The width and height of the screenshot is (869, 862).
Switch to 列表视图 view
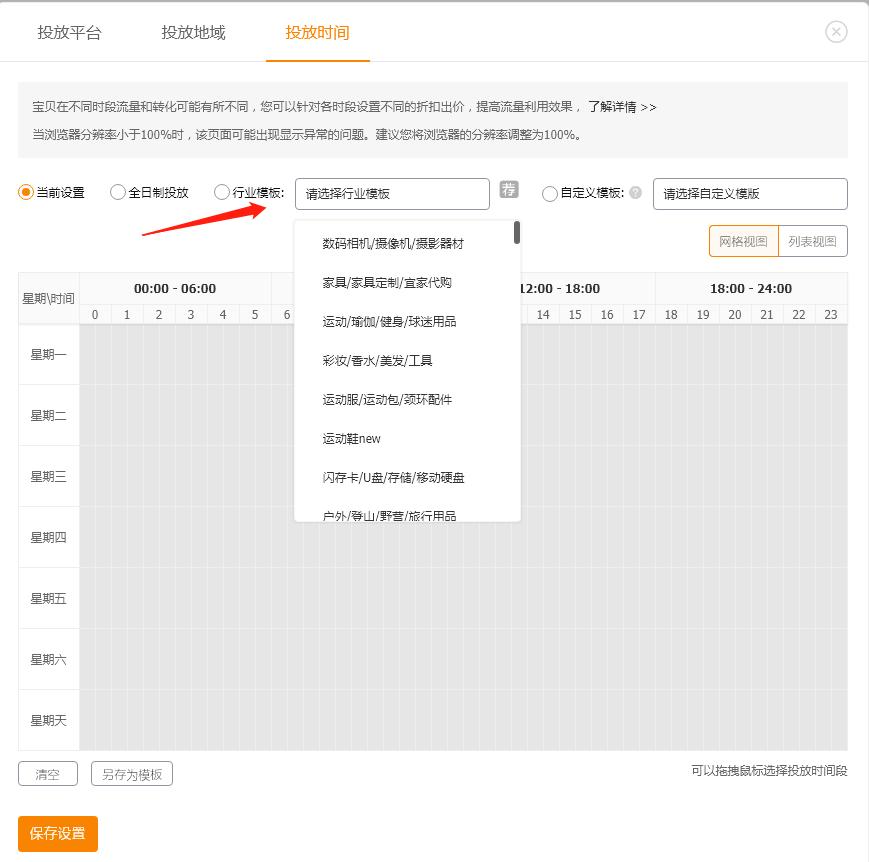pyautogui.click(x=813, y=241)
